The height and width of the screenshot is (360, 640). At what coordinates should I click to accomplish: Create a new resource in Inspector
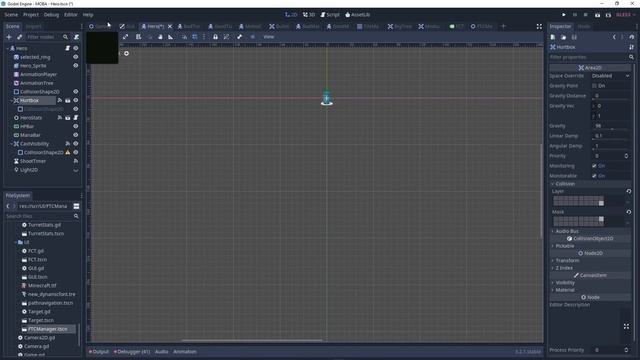tap(553, 37)
